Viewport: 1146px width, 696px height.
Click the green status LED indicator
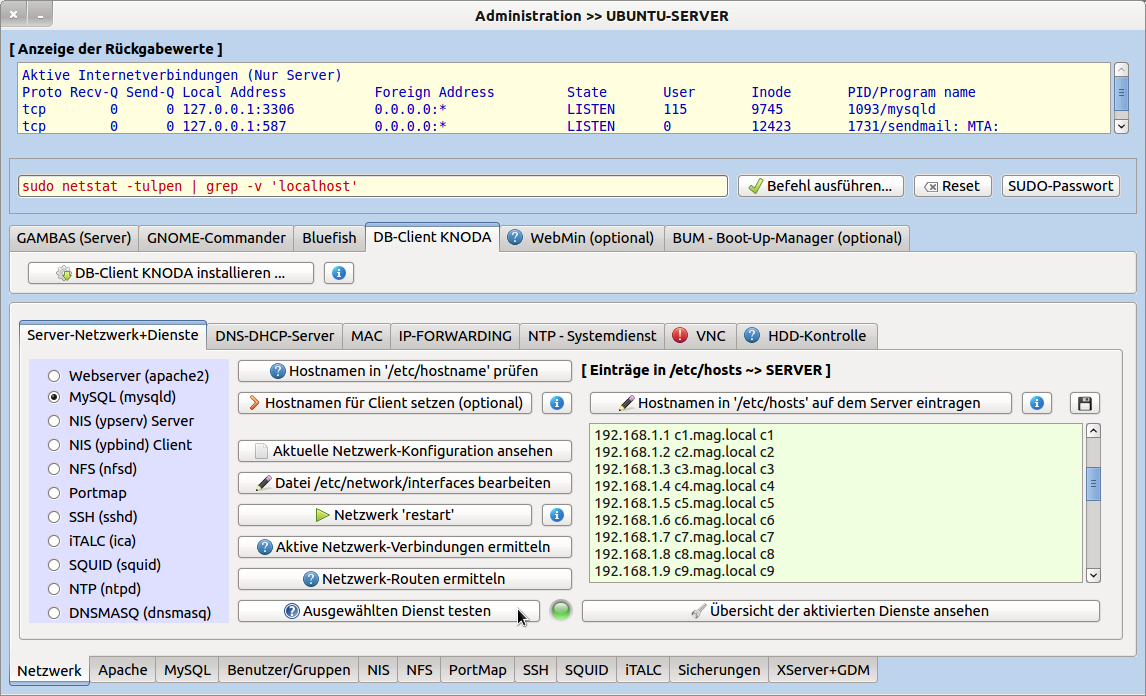tap(561, 611)
